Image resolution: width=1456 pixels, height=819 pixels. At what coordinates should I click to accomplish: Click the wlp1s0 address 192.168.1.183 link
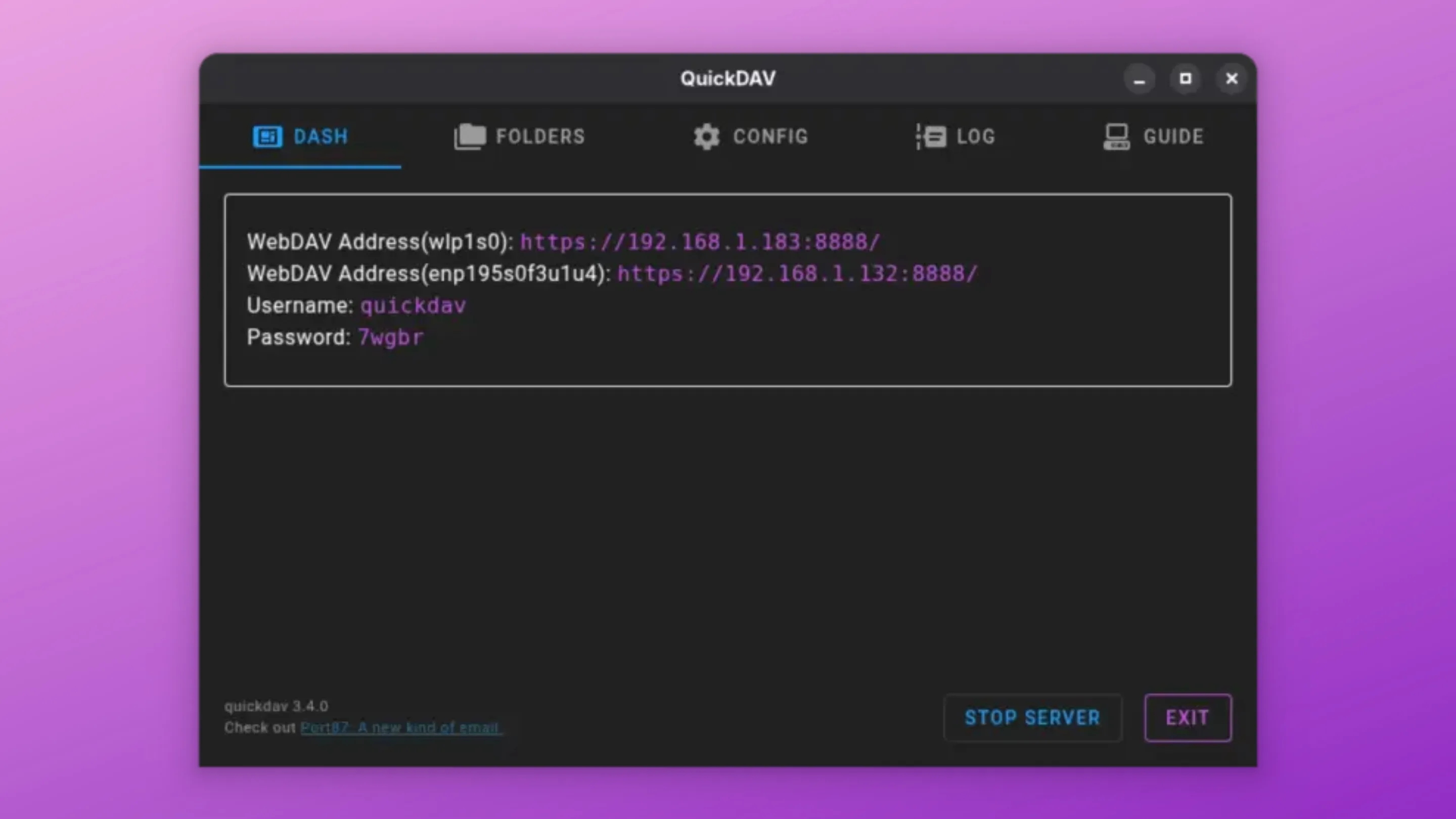[x=700, y=242]
